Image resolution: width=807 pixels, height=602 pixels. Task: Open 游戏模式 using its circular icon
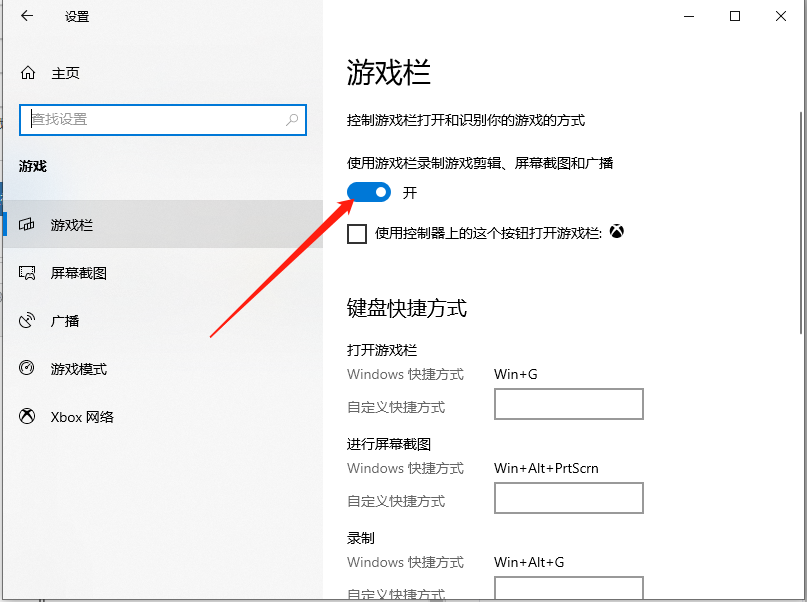pyautogui.click(x=25, y=368)
